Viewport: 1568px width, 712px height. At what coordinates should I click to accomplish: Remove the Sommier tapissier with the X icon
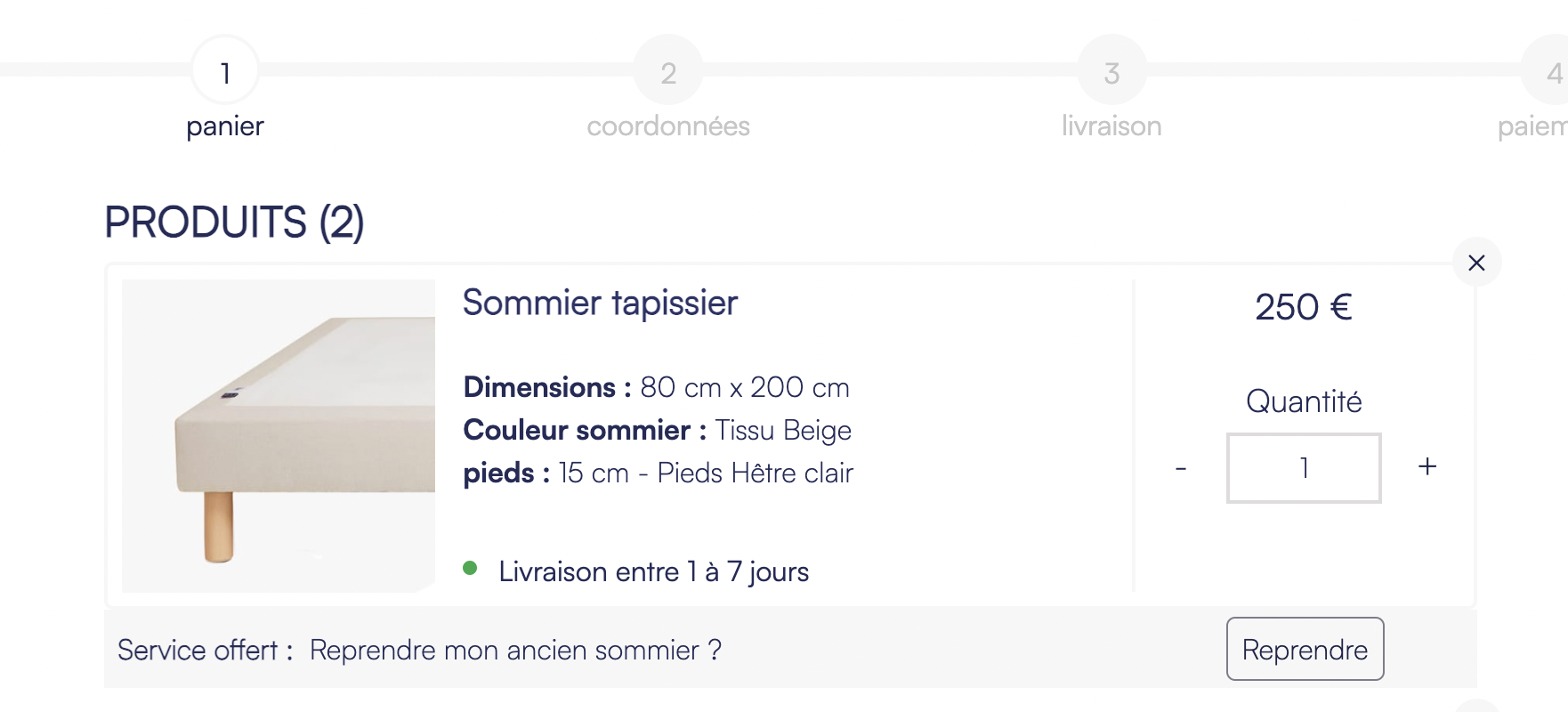click(x=1476, y=263)
